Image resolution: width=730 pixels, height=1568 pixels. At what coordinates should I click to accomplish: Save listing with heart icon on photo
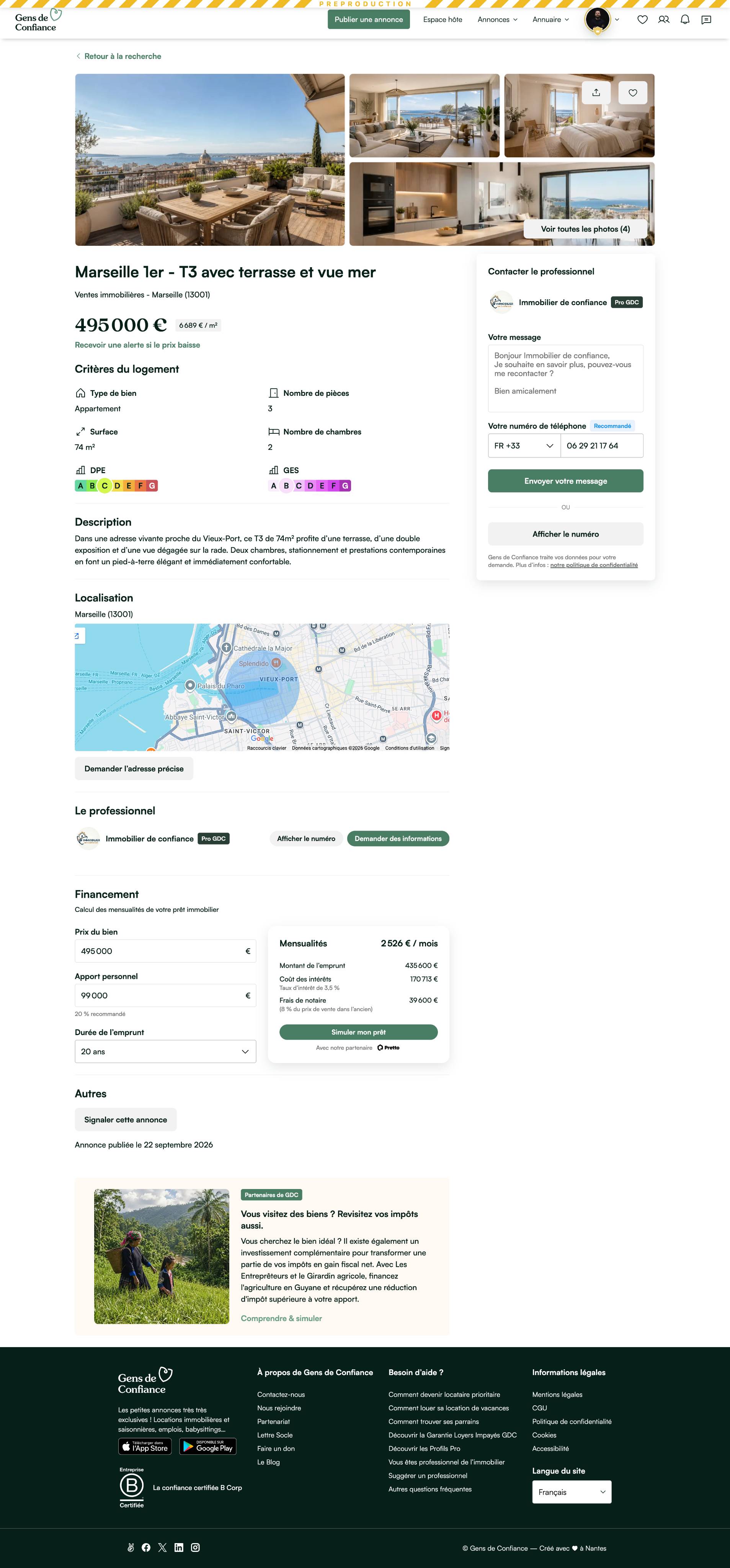click(x=633, y=93)
